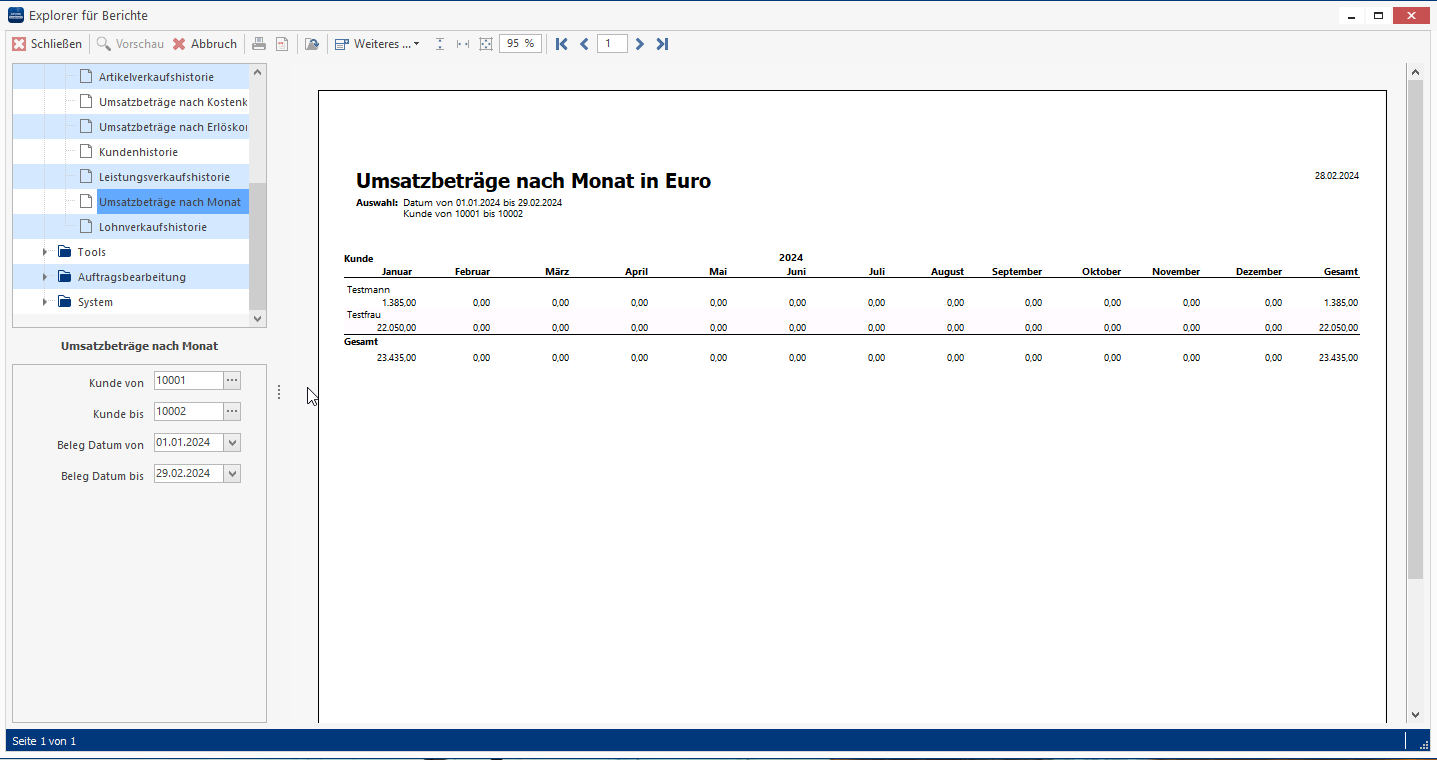Export report as PDF icon
The image size is (1437, 760).
click(282, 44)
